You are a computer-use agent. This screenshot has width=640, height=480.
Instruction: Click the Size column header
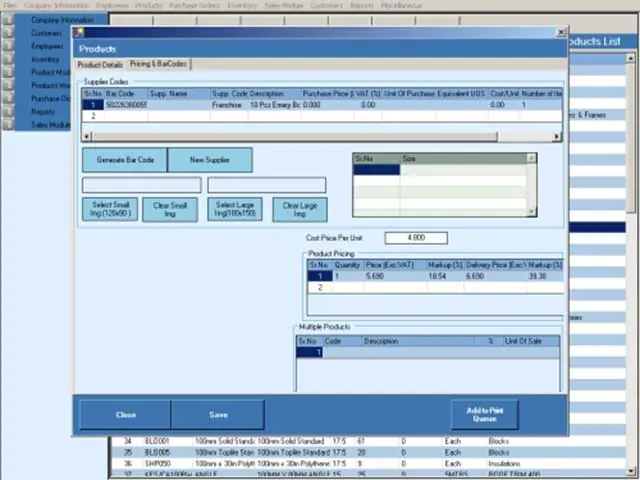pos(464,159)
